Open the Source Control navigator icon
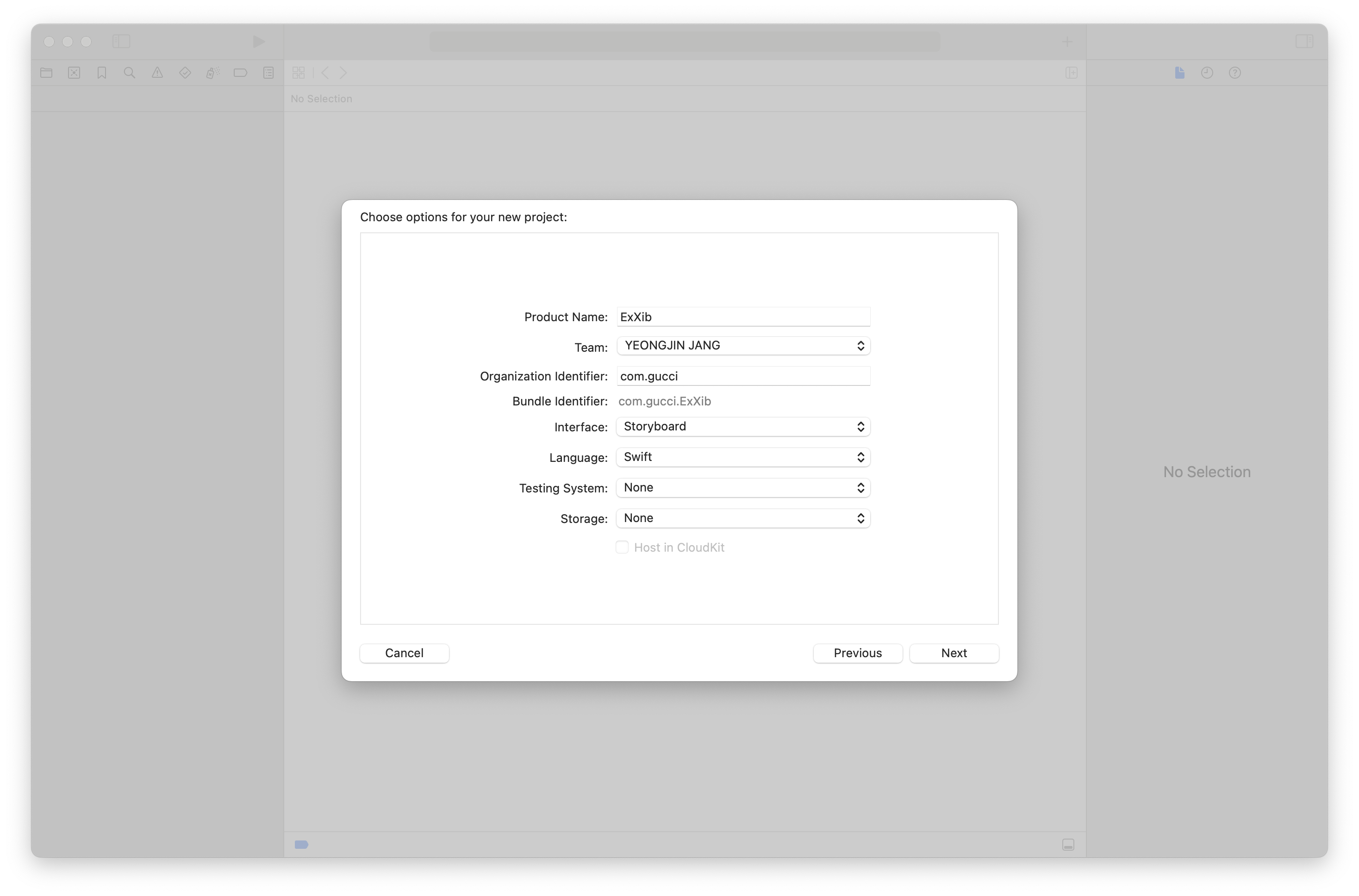Image resolution: width=1359 pixels, height=896 pixels. (75, 73)
